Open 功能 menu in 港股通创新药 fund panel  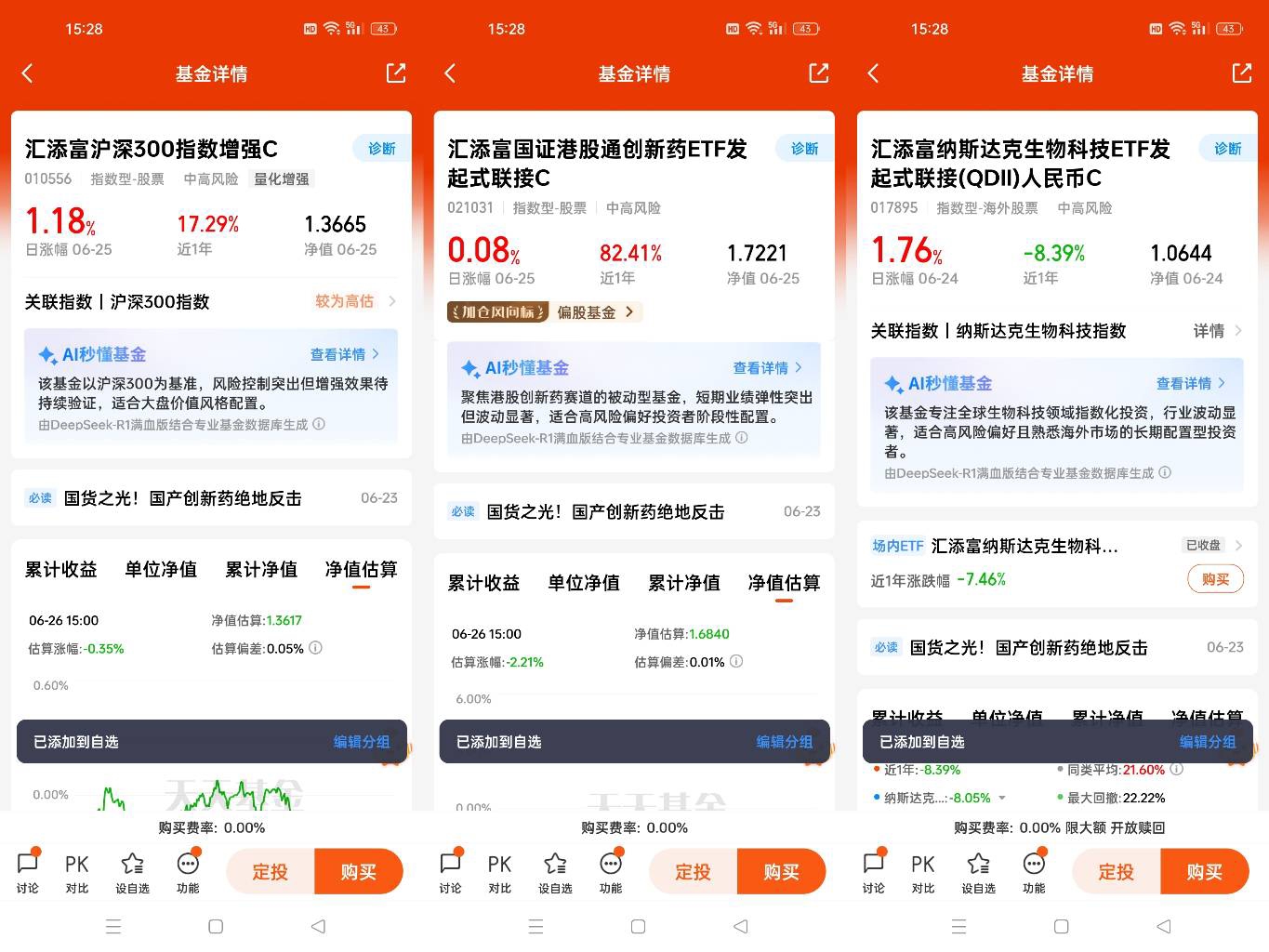(x=611, y=872)
